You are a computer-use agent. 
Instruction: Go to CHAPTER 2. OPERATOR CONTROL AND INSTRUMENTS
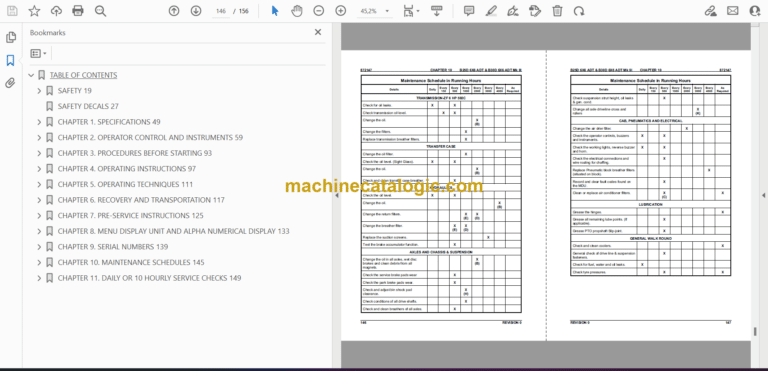[150, 138]
